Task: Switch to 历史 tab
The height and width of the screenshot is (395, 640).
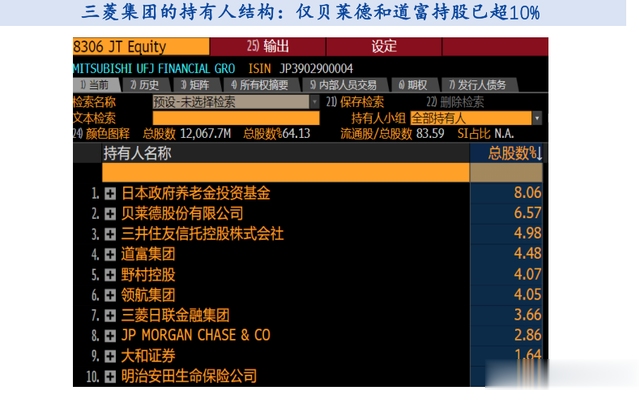Action: (x=144, y=85)
